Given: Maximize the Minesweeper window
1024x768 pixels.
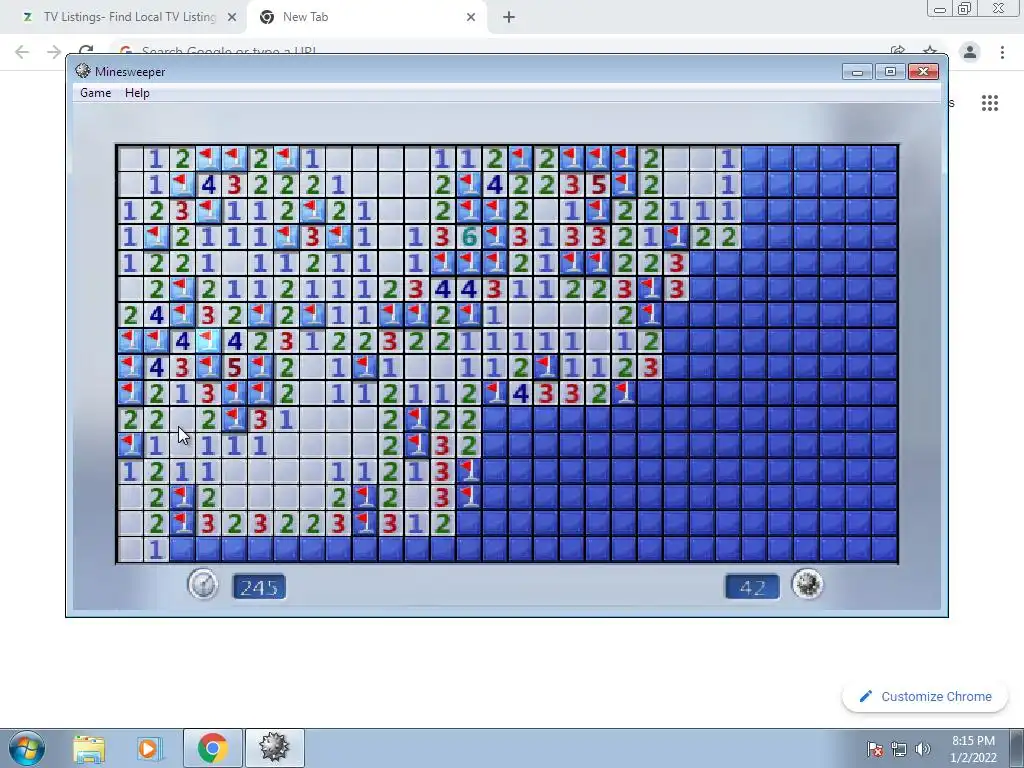Looking at the screenshot, I should click(890, 71).
